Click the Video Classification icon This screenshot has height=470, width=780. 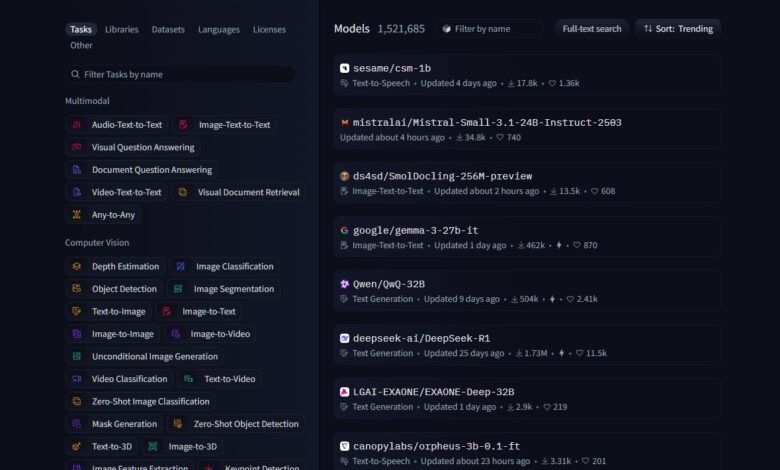pyautogui.click(x=77, y=379)
